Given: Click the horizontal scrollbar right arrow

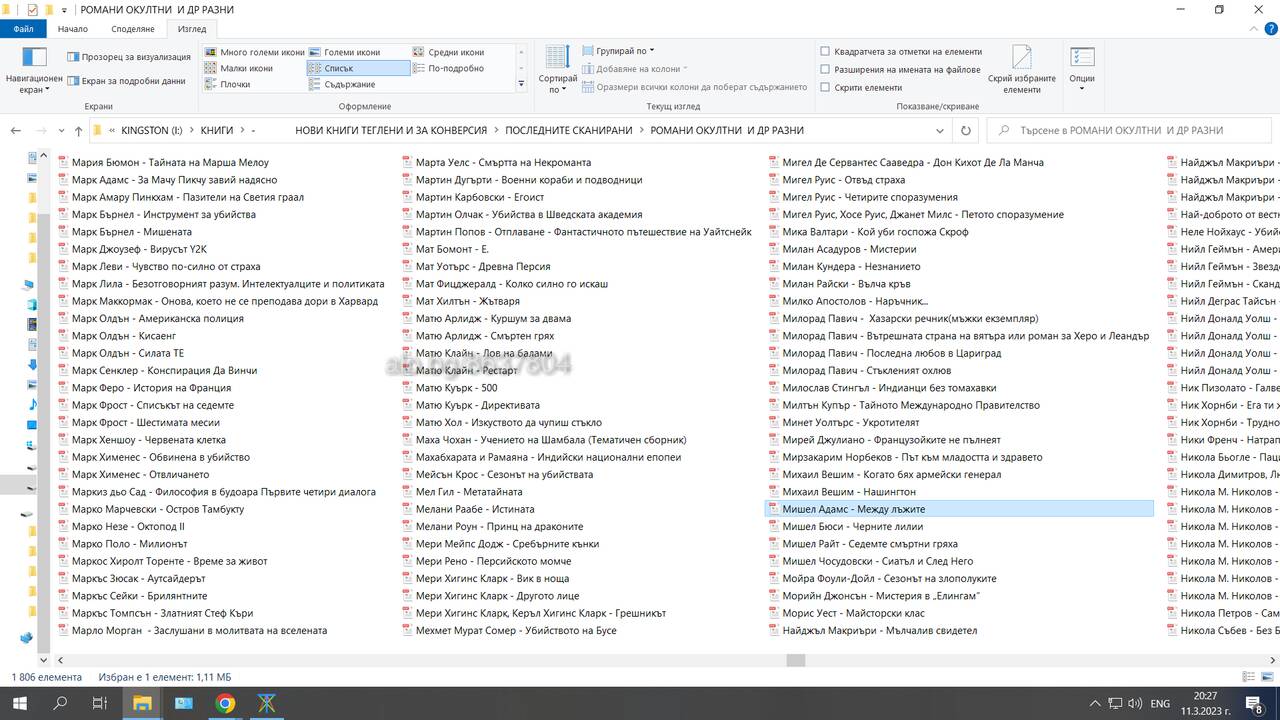Looking at the screenshot, I should 1275,660.
